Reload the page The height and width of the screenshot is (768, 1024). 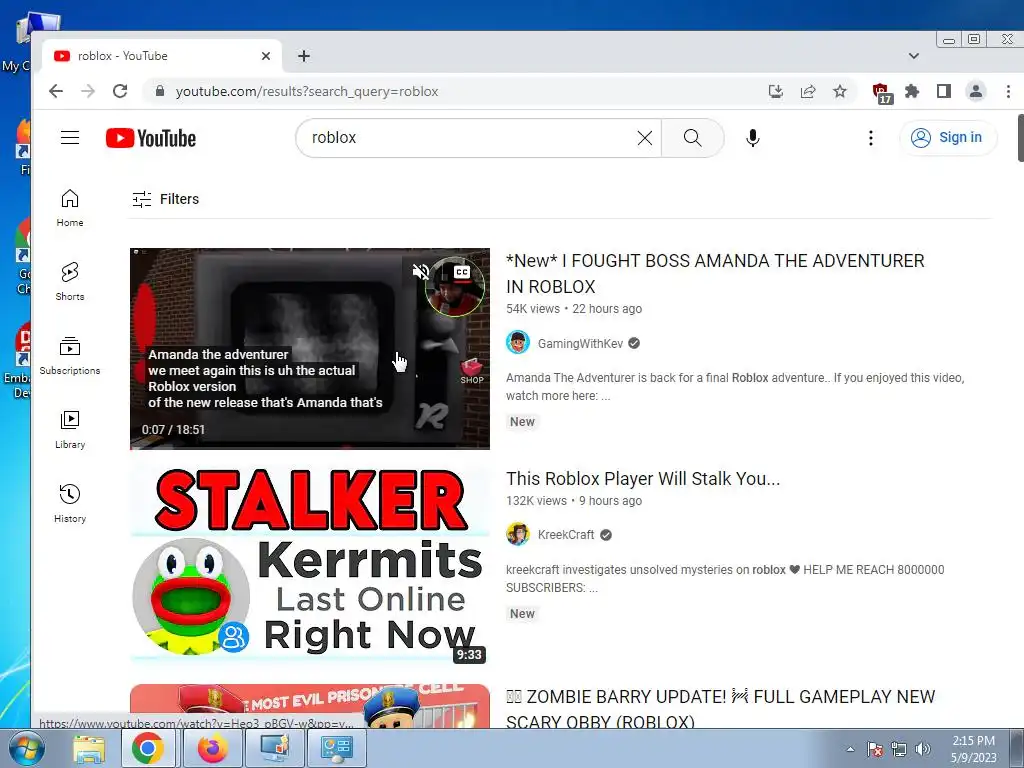click(120, 91)
